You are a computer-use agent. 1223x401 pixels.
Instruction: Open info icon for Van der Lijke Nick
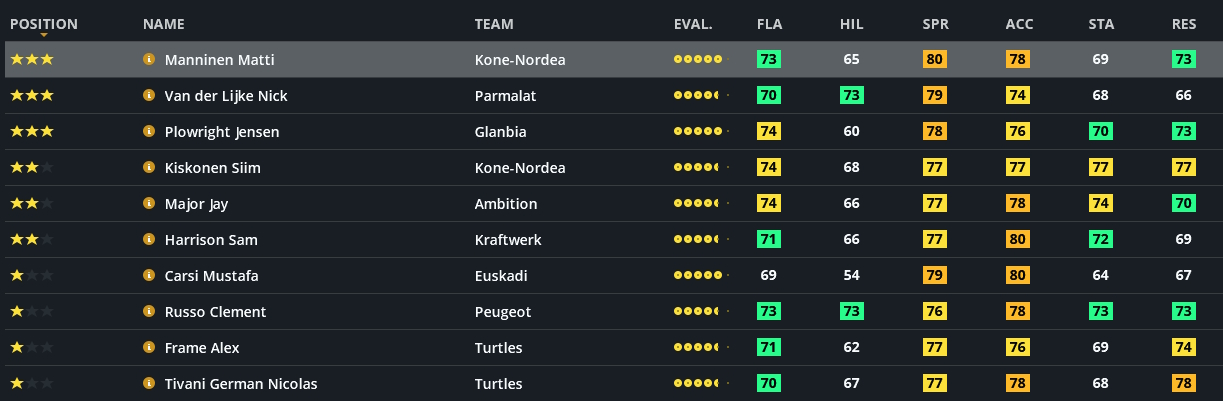(149, 96)
